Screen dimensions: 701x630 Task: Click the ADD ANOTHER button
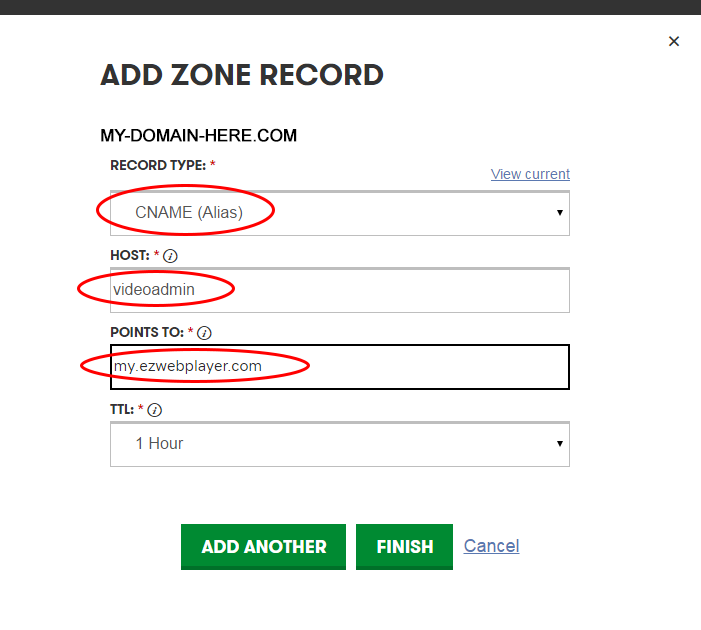click(x=263, y=547)
